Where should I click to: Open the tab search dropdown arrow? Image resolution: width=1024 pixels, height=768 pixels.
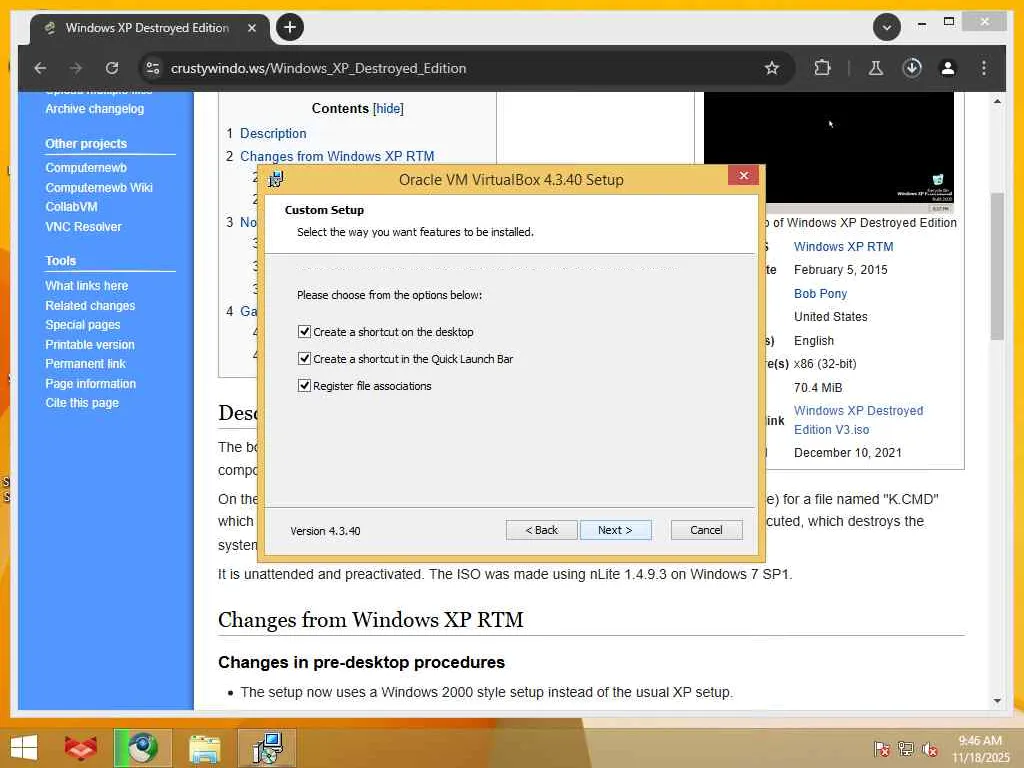pyautogui.click(x=887, y=27)
